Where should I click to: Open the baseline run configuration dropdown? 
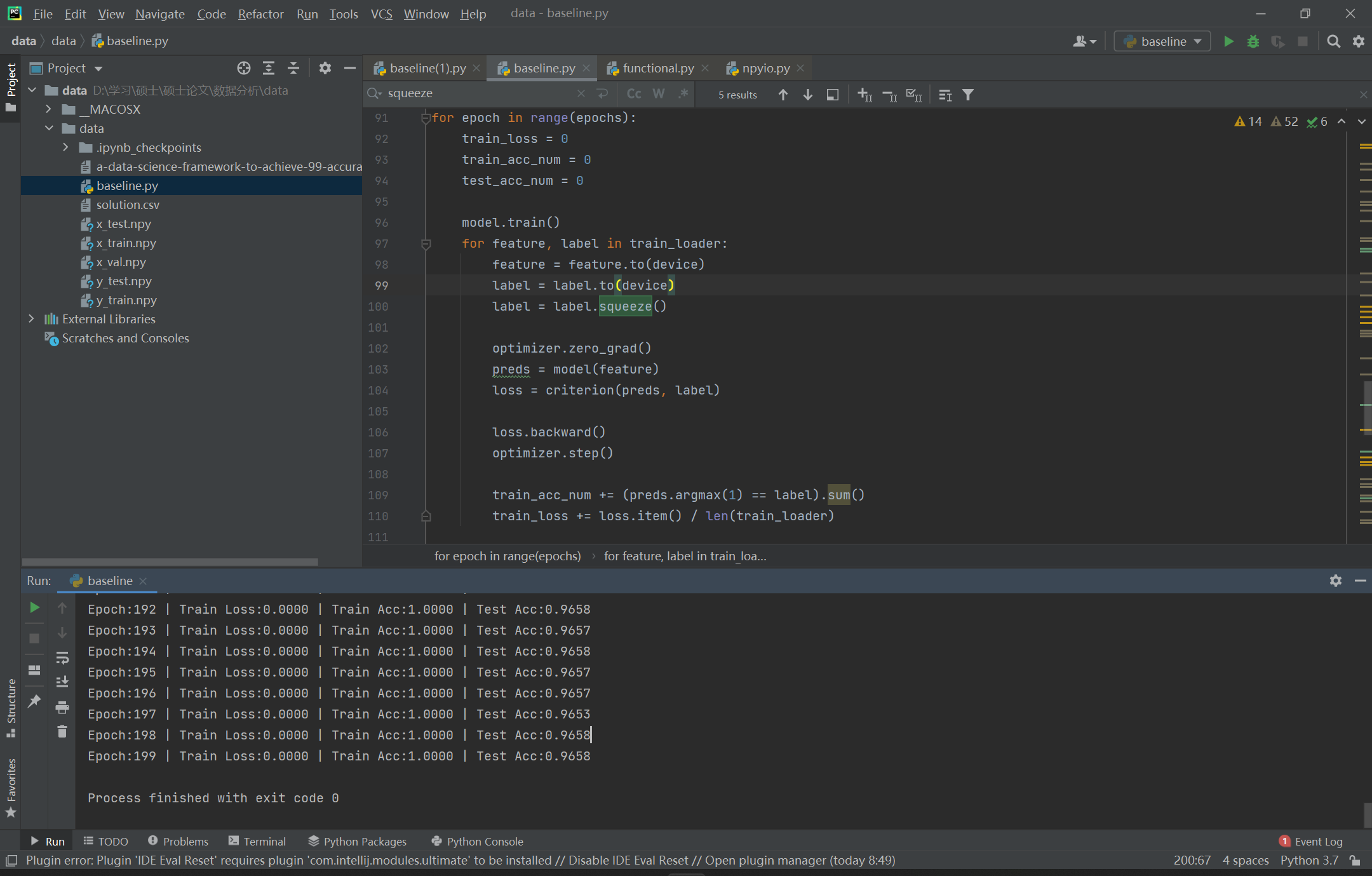(1162, 41)
